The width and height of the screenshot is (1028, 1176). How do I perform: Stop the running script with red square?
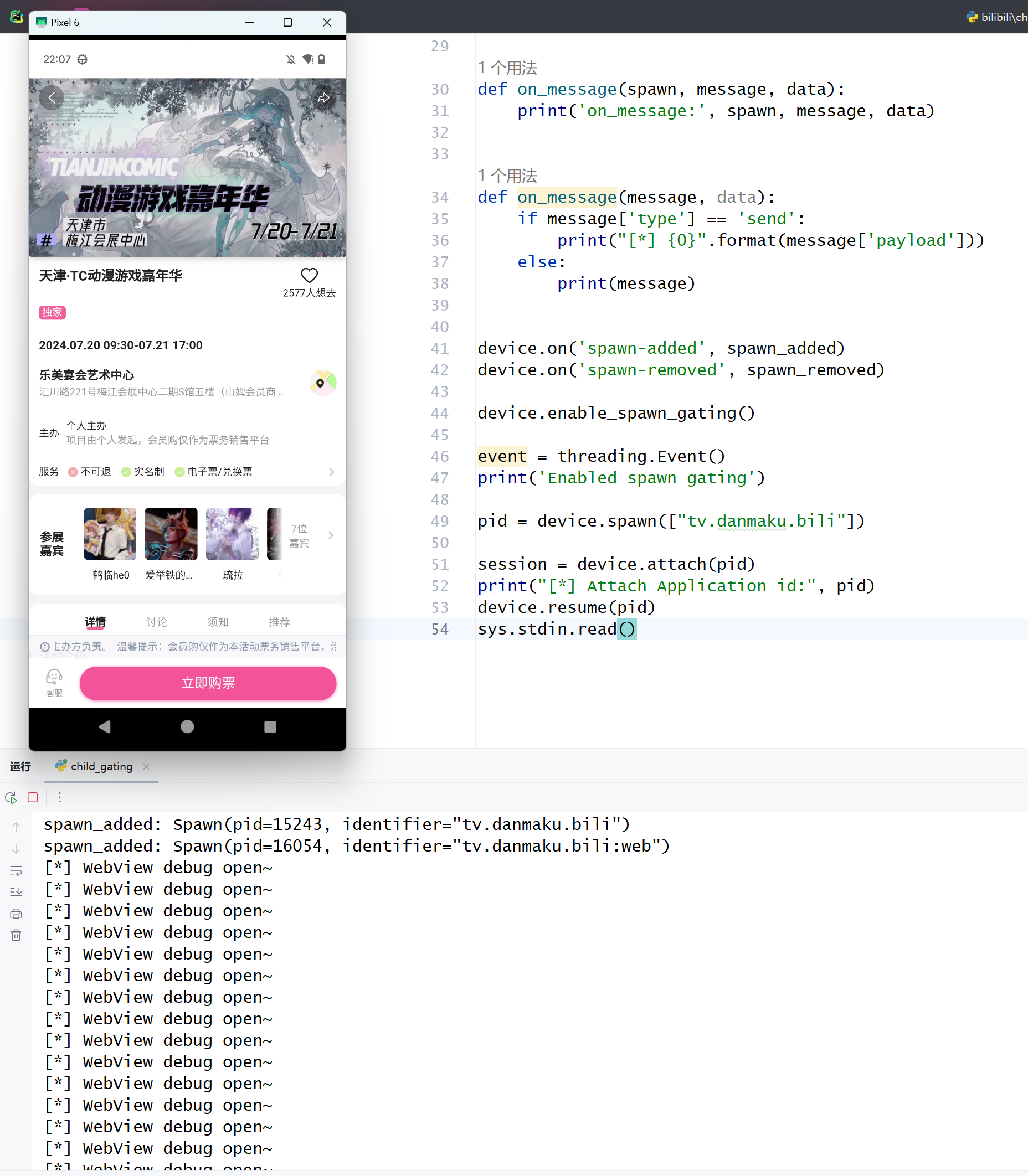tap(33, 797)
